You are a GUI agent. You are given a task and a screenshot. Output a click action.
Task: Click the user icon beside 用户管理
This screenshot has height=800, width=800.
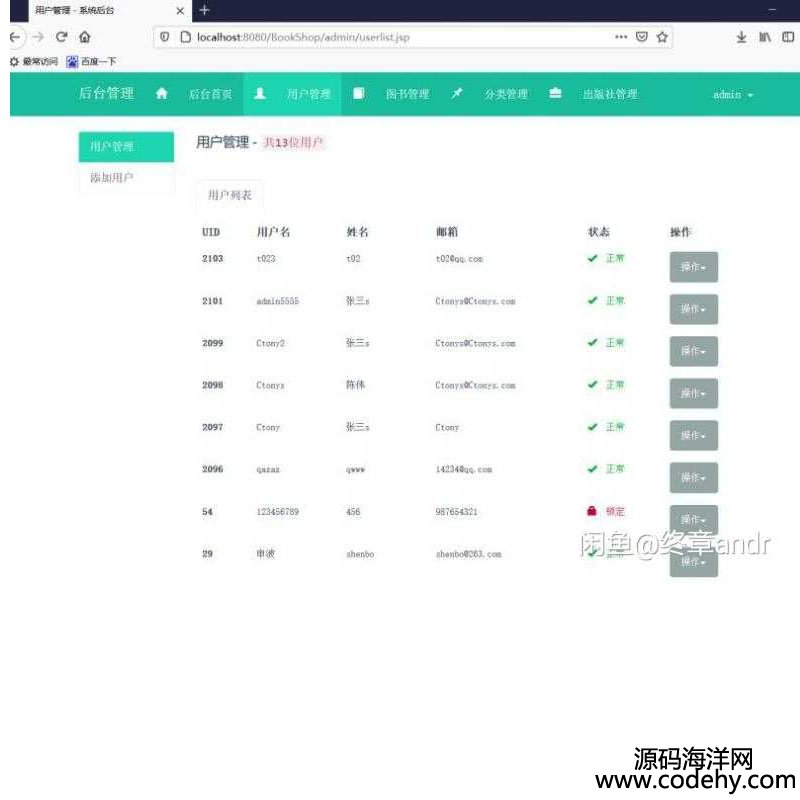[260, 94]
